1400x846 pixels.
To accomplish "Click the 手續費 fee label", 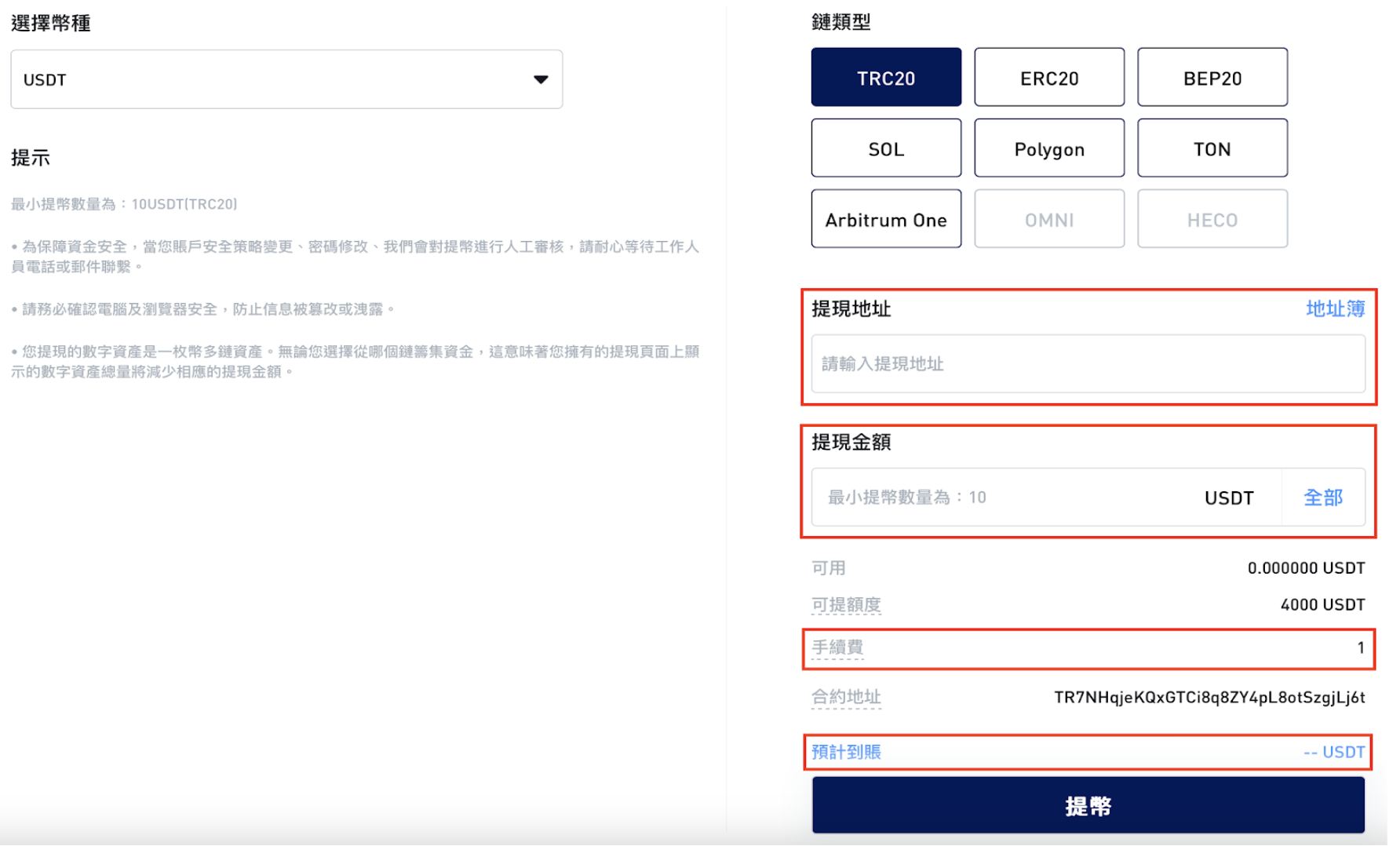I will click(837, 647).
